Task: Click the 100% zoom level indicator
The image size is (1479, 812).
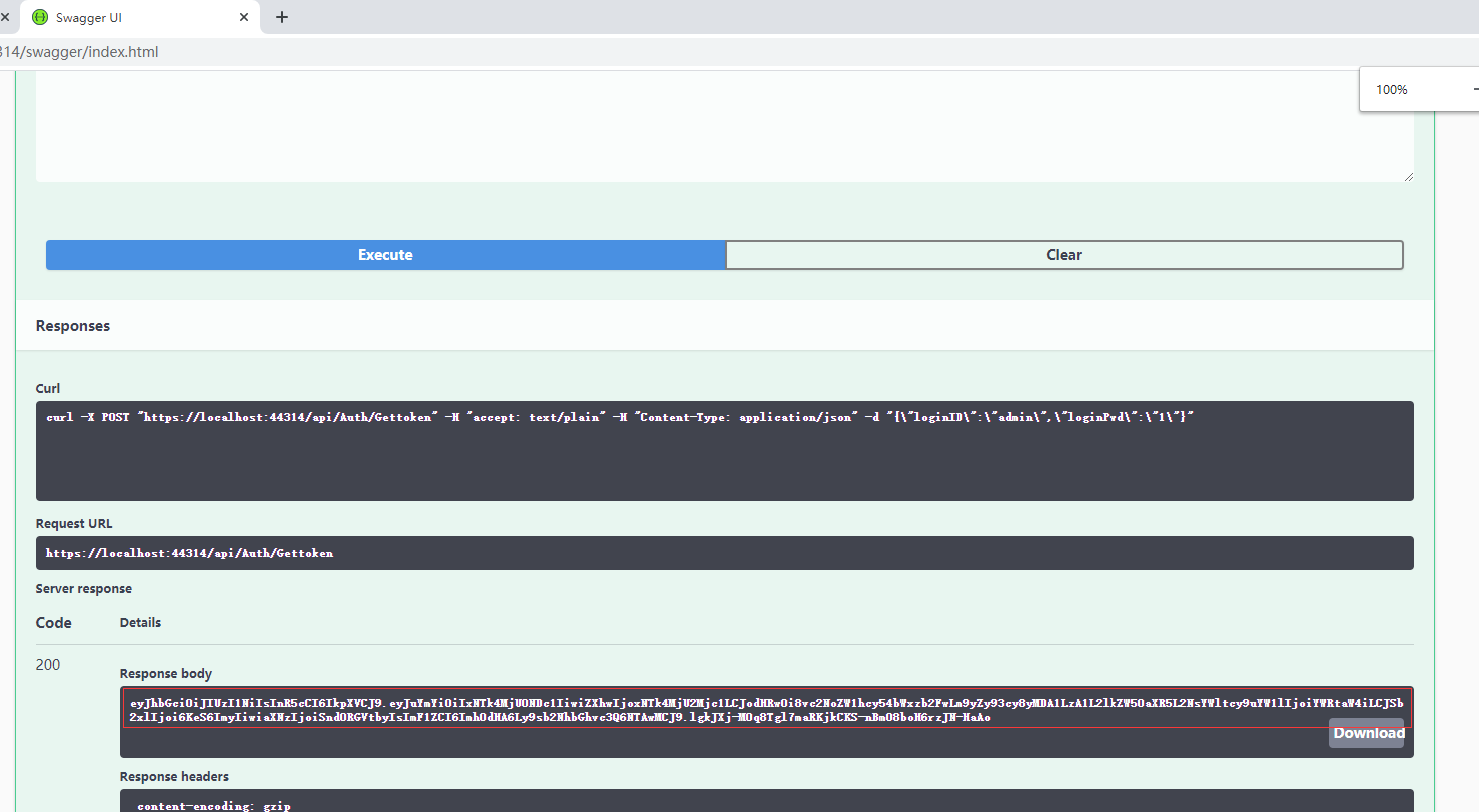Action: coord(1391,89)
